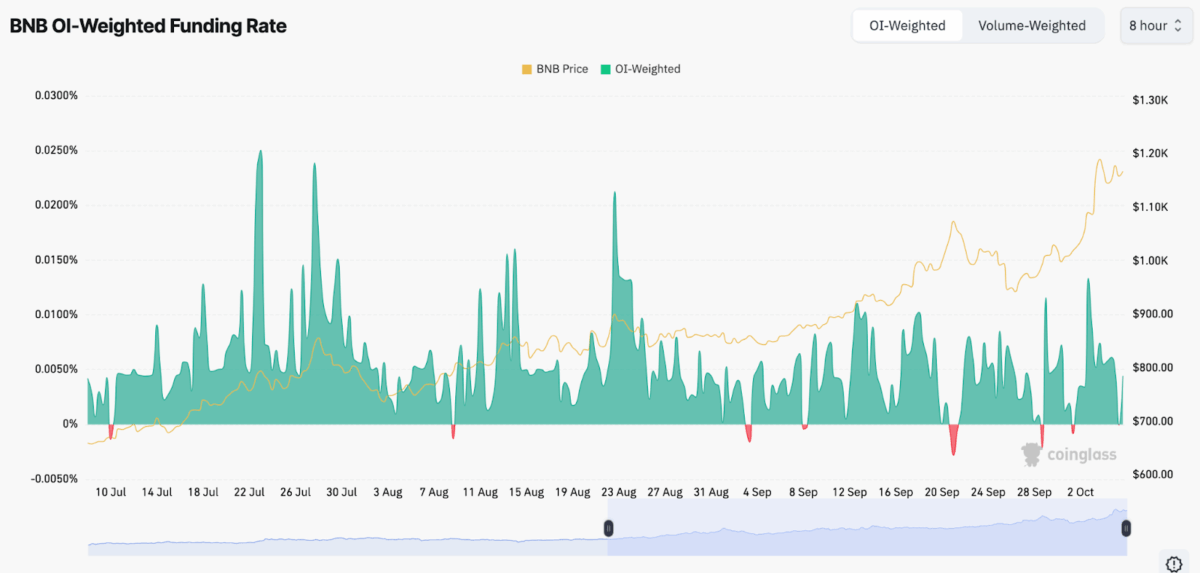This screenshot has width=1200, height=573.
Task: Grab the left range slider handle
Action: point(607,527)
